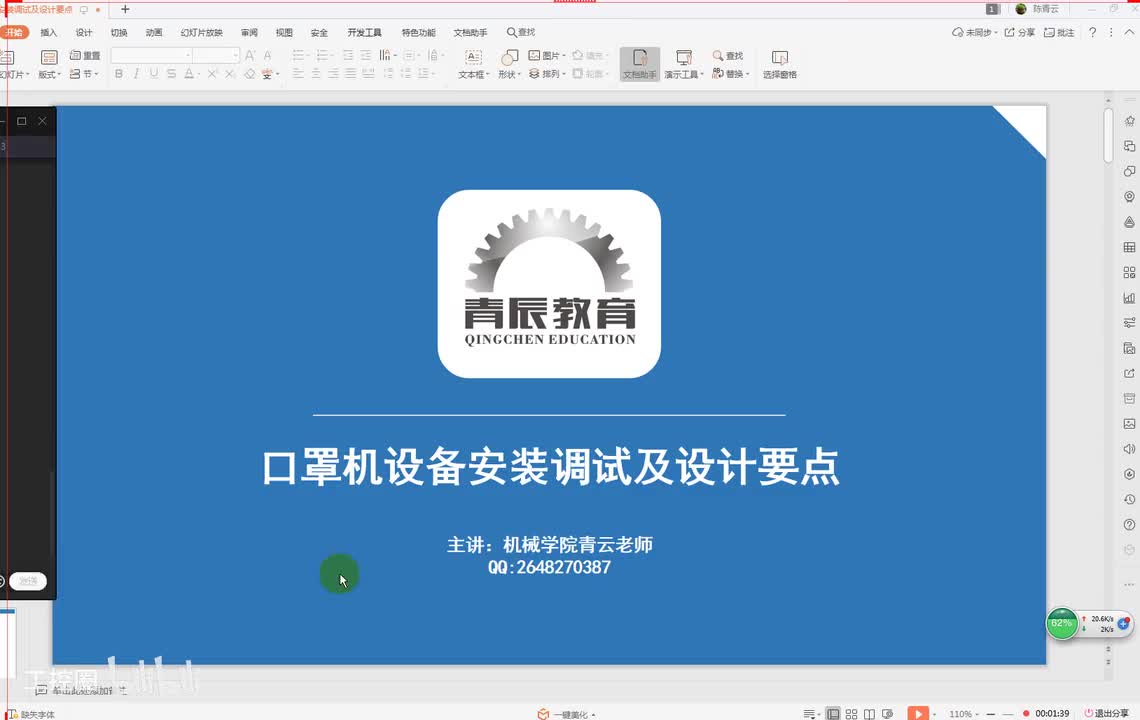
Task: Click the 分享 share button
Action: click(1019, 33)
